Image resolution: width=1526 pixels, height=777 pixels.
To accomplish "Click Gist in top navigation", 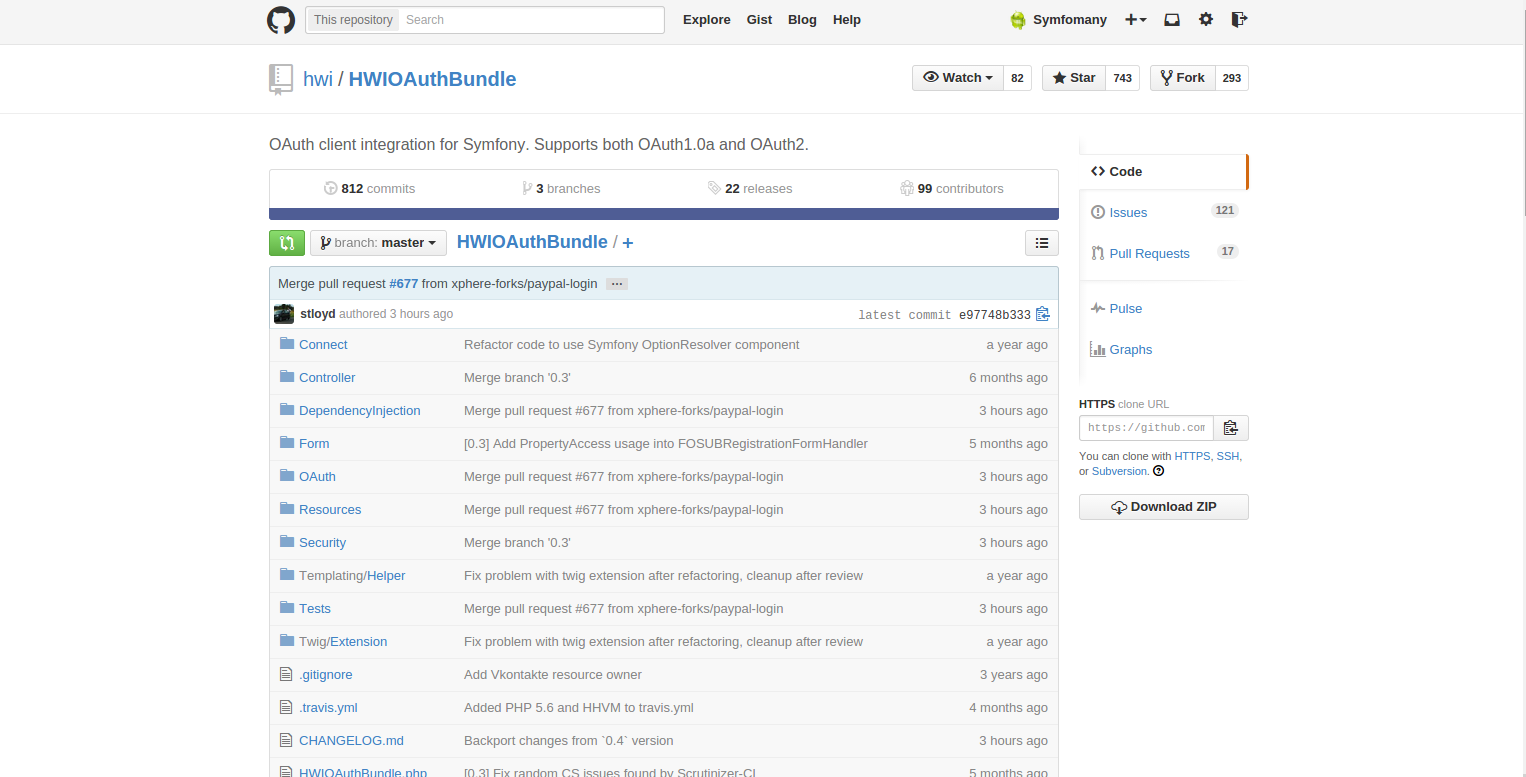I will tap(759, 20).
